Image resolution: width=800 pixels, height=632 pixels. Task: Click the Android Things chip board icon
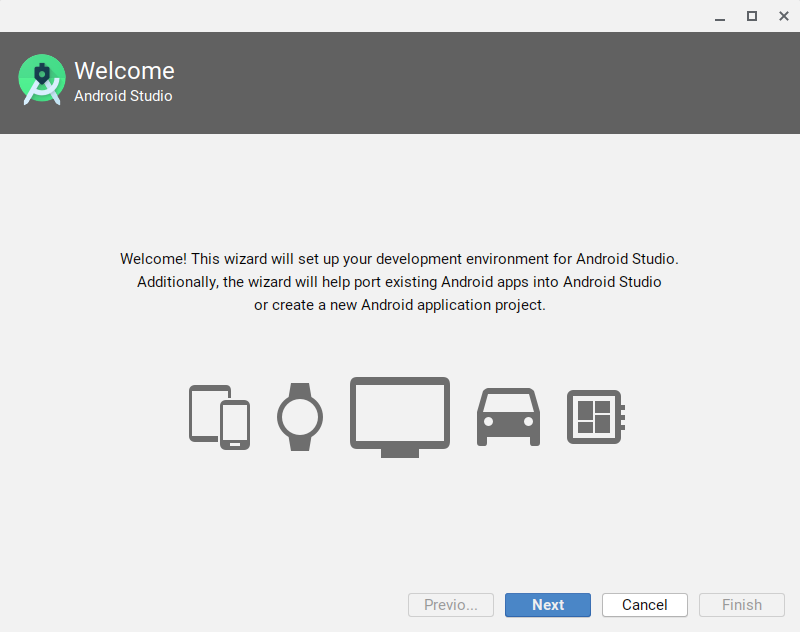click(x=596, y=417)
